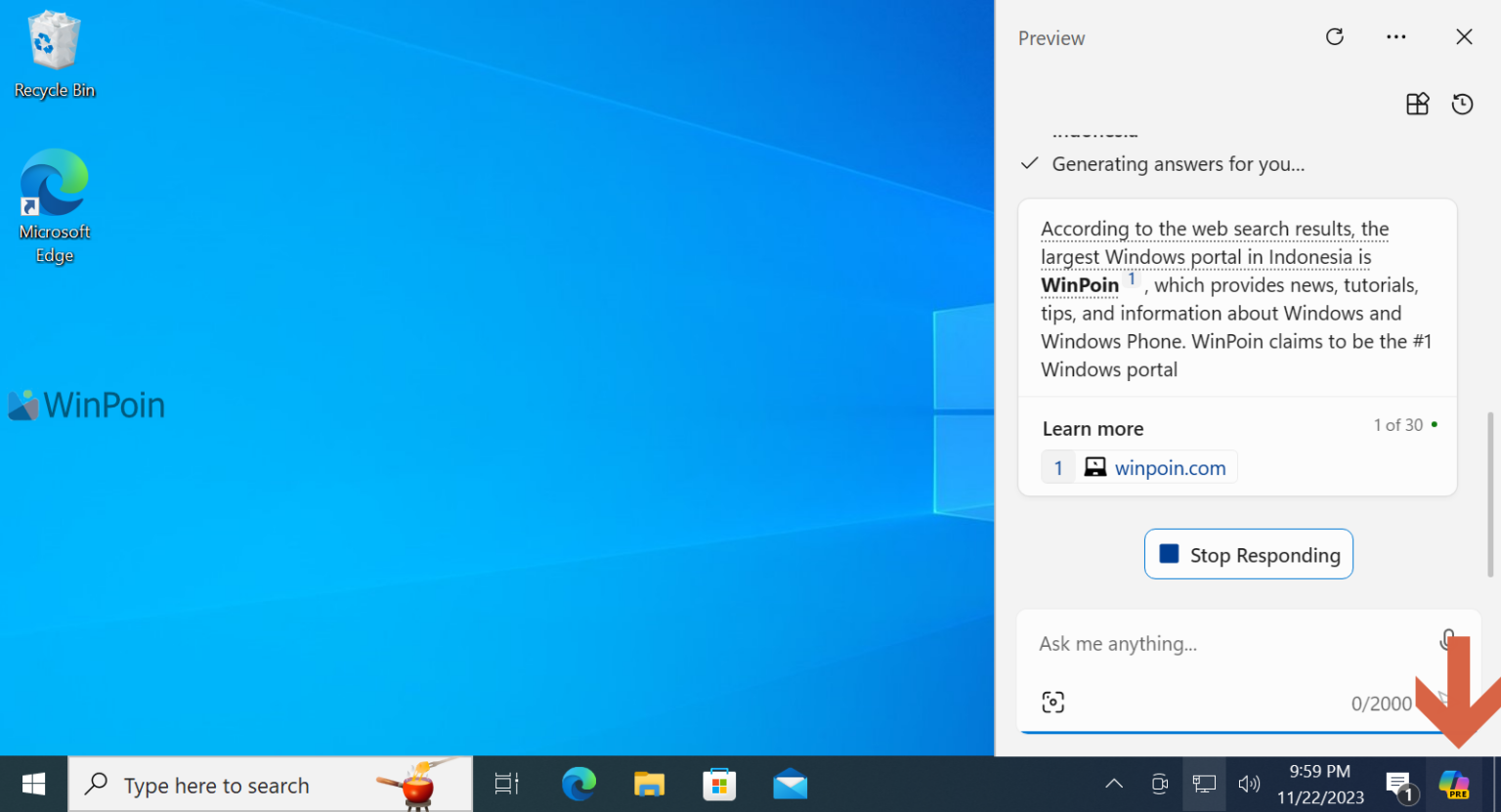Open the Copilot plugins panel

1417,104
